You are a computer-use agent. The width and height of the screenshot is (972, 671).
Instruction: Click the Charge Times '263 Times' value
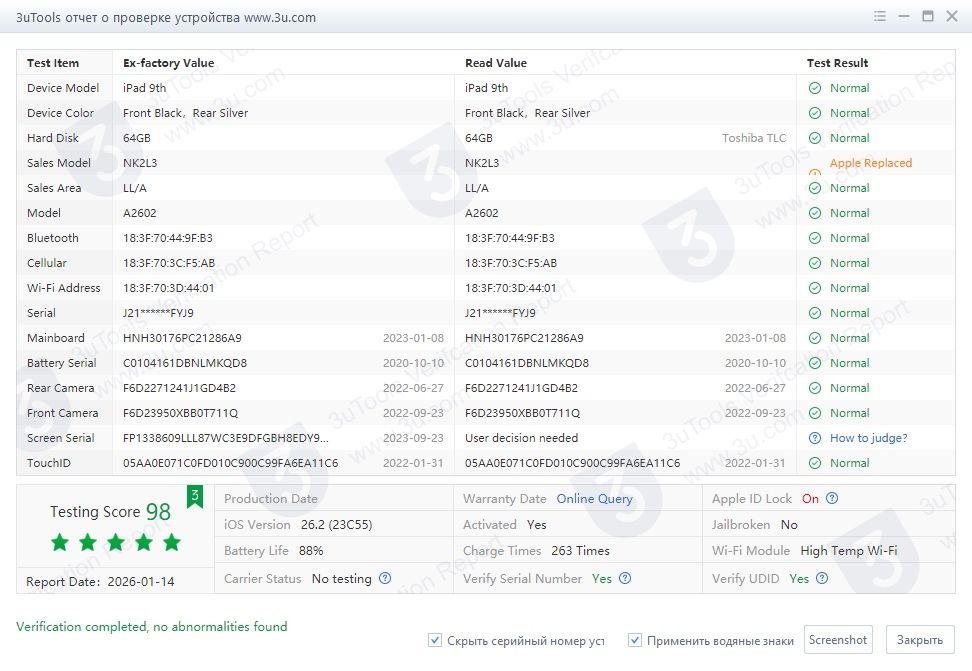point(580,551)
